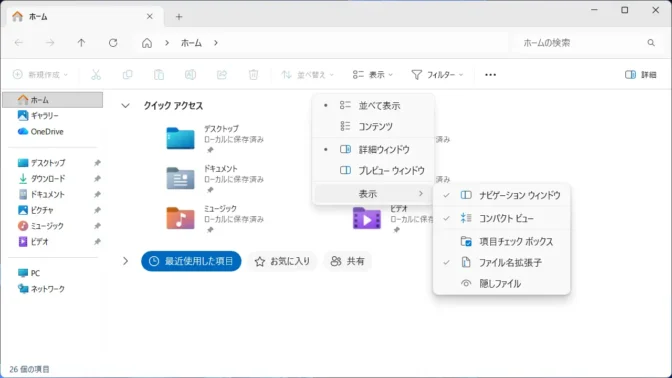Select ネットワーク in navigation pane

point(41,289)
